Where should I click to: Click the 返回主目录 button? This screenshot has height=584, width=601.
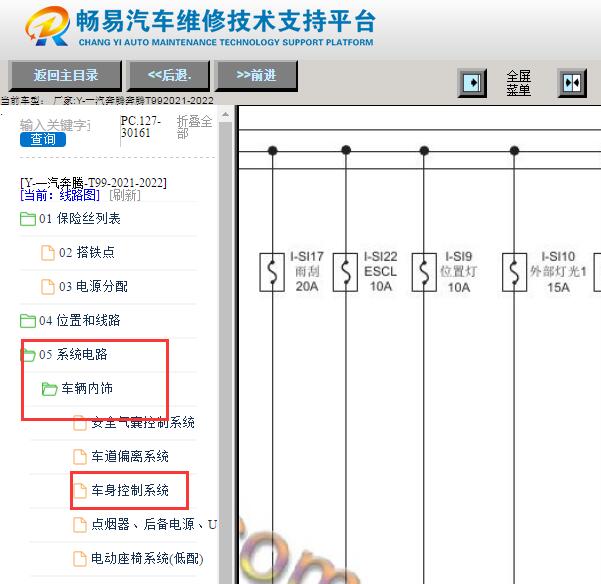(65, 75)
